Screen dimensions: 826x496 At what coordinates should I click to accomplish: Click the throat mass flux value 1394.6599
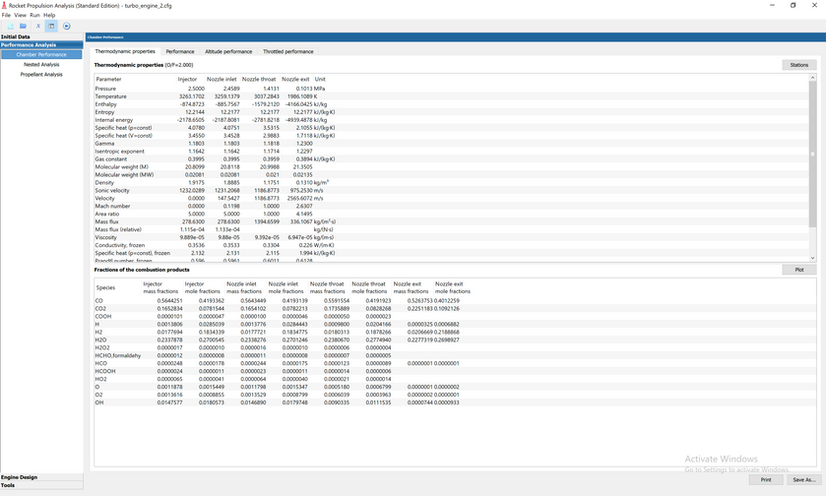click(266, 222)
